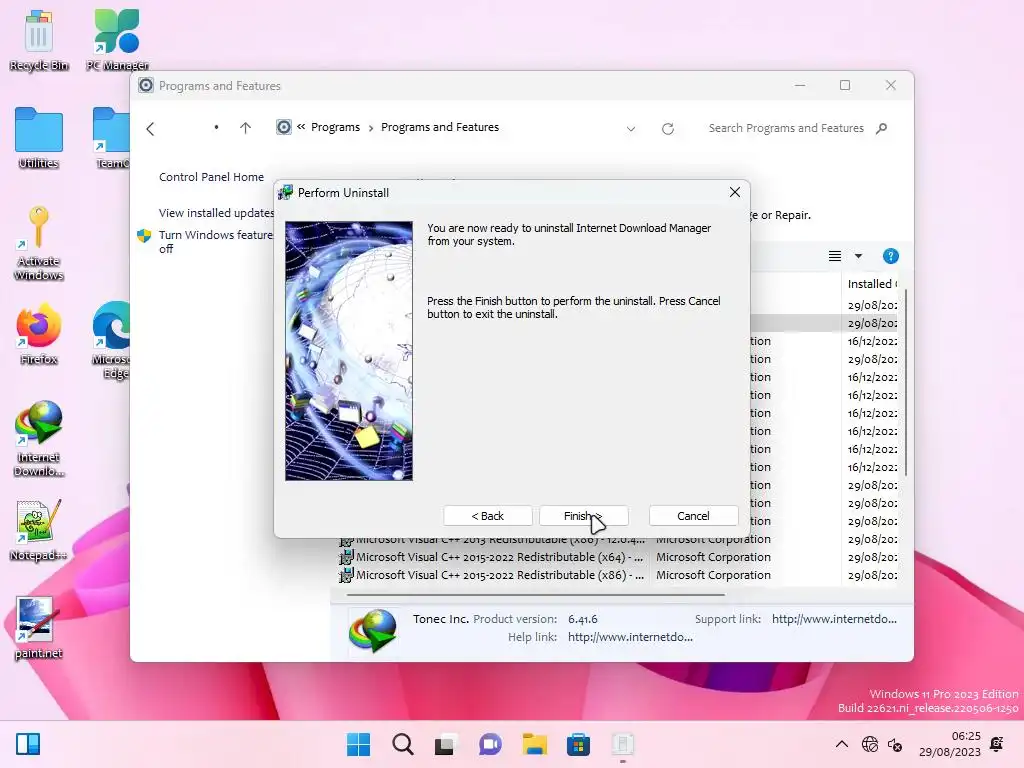Open Notepad++ desktop shortcut
Screen dimensions: 1024x768
pos(39,530)
